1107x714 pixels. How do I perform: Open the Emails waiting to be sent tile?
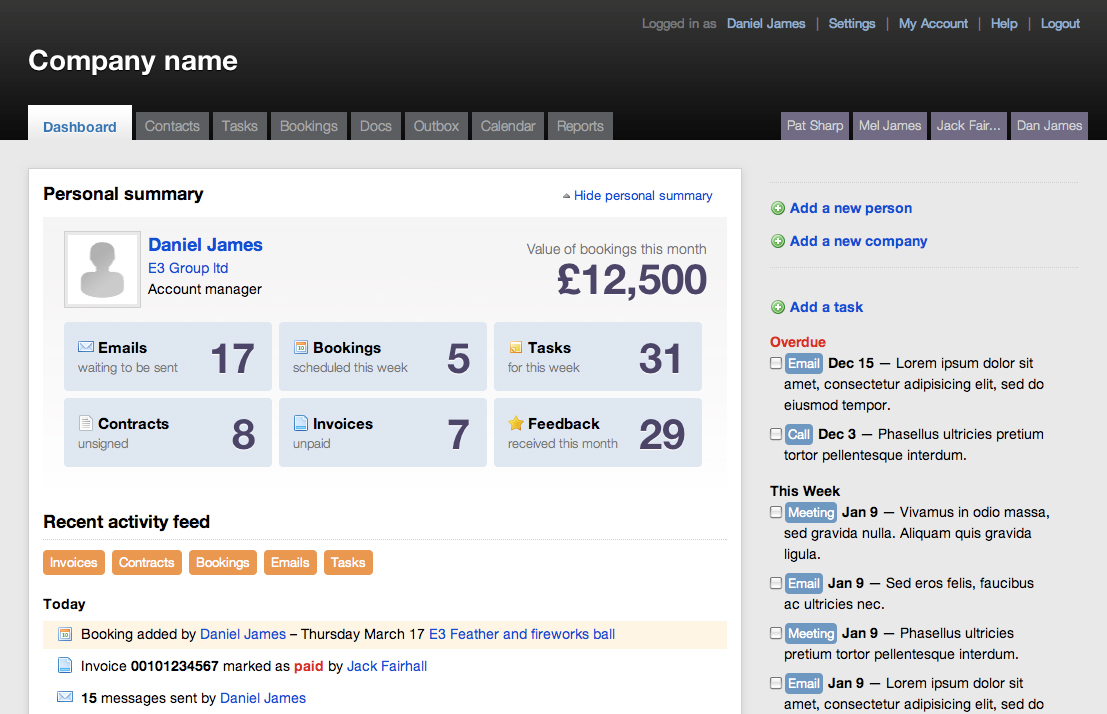[x=168, y=357]
